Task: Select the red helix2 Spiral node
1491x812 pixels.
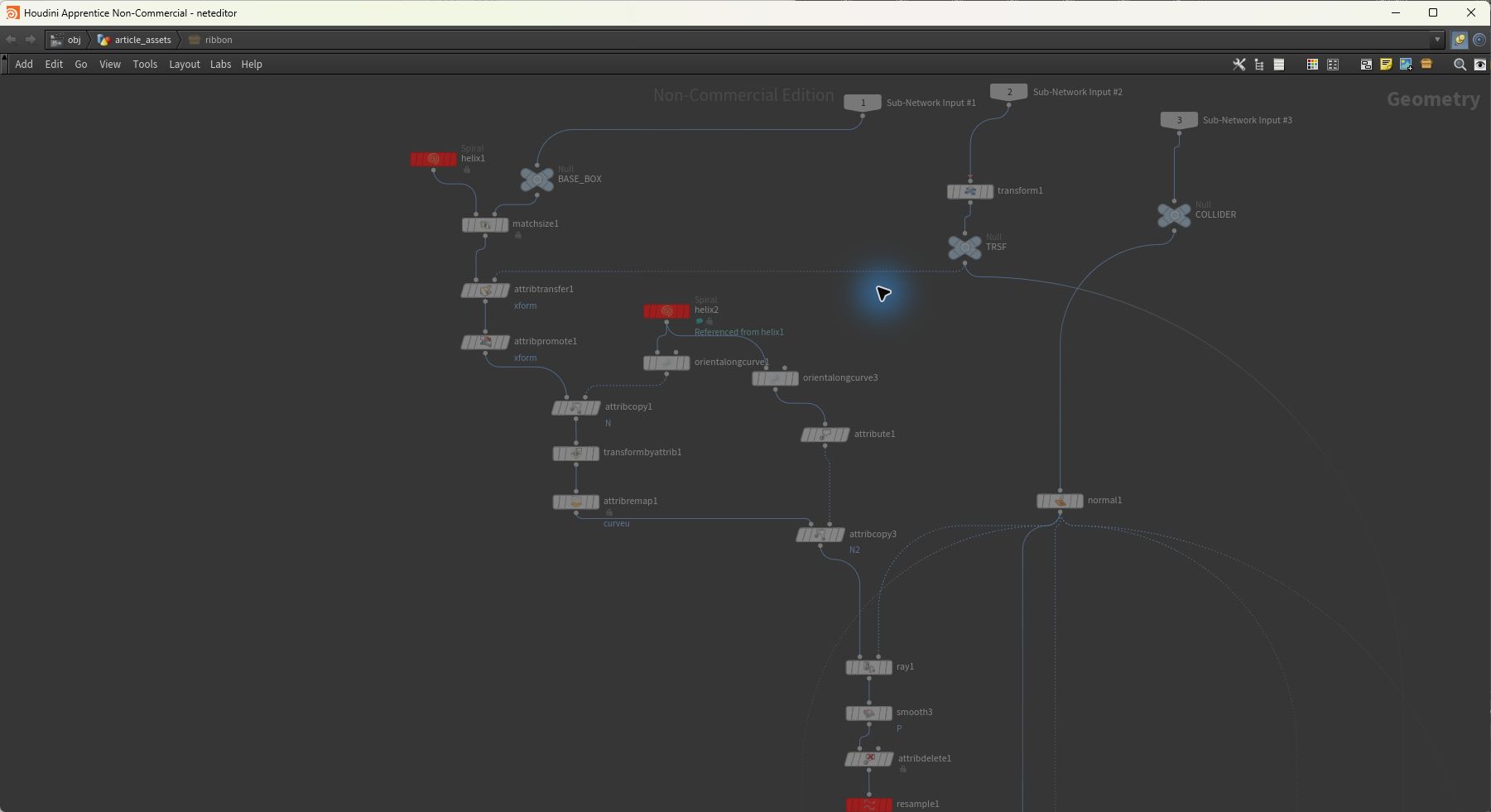Action: coord(666,311)
